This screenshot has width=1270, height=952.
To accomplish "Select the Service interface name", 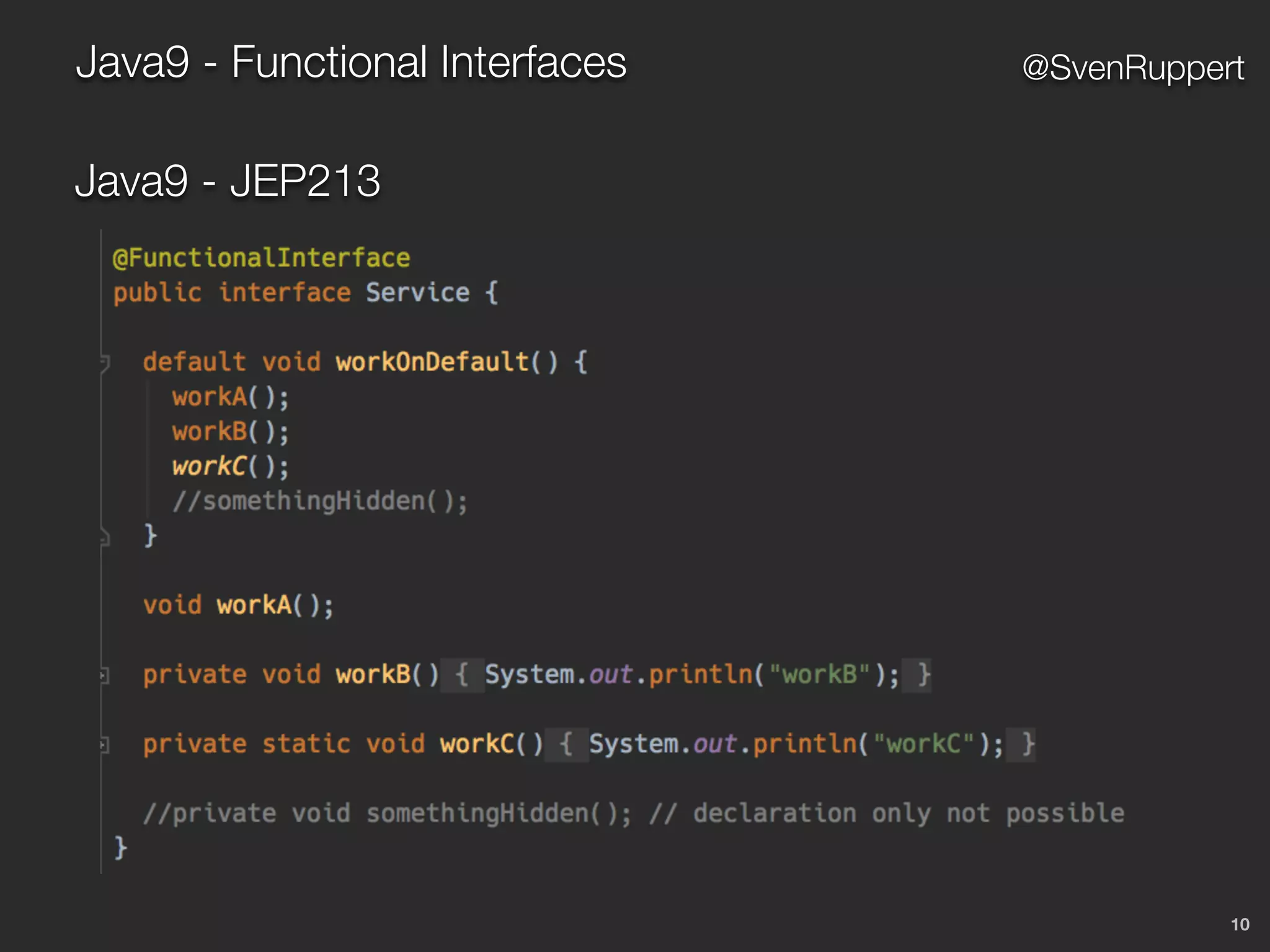I will tap(417, 293).
